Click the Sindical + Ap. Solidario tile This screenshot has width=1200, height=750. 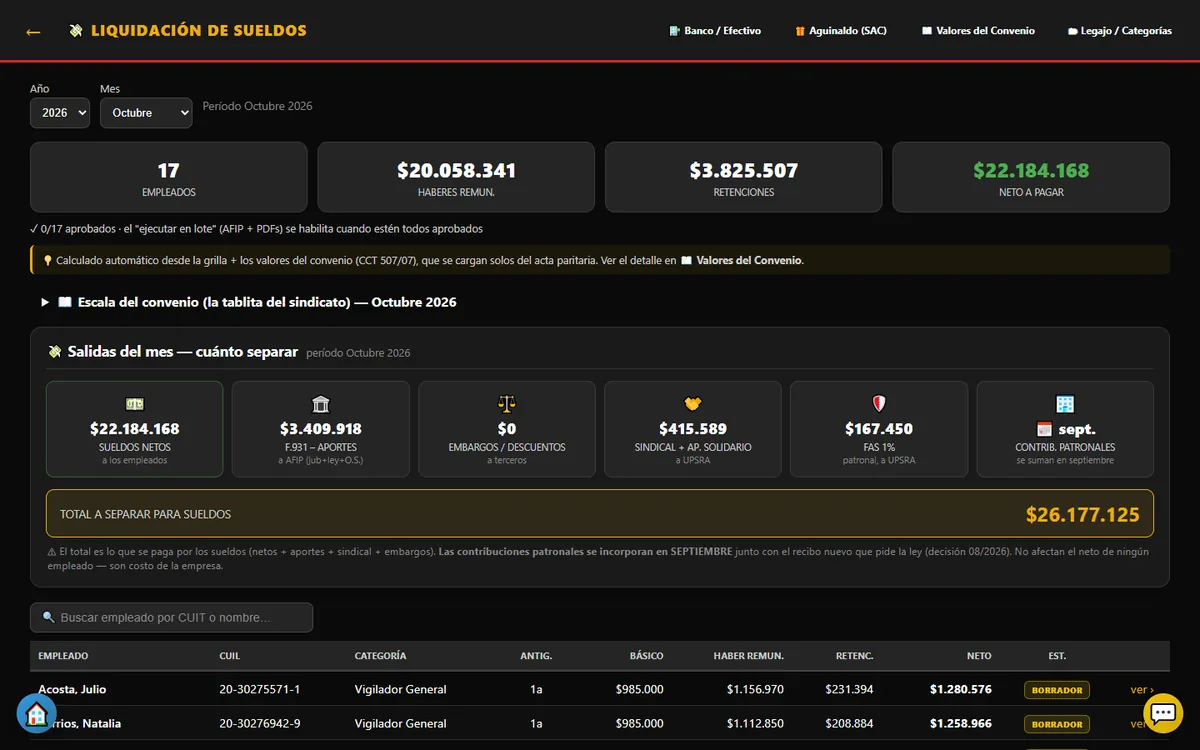click(x=693, y=429)
